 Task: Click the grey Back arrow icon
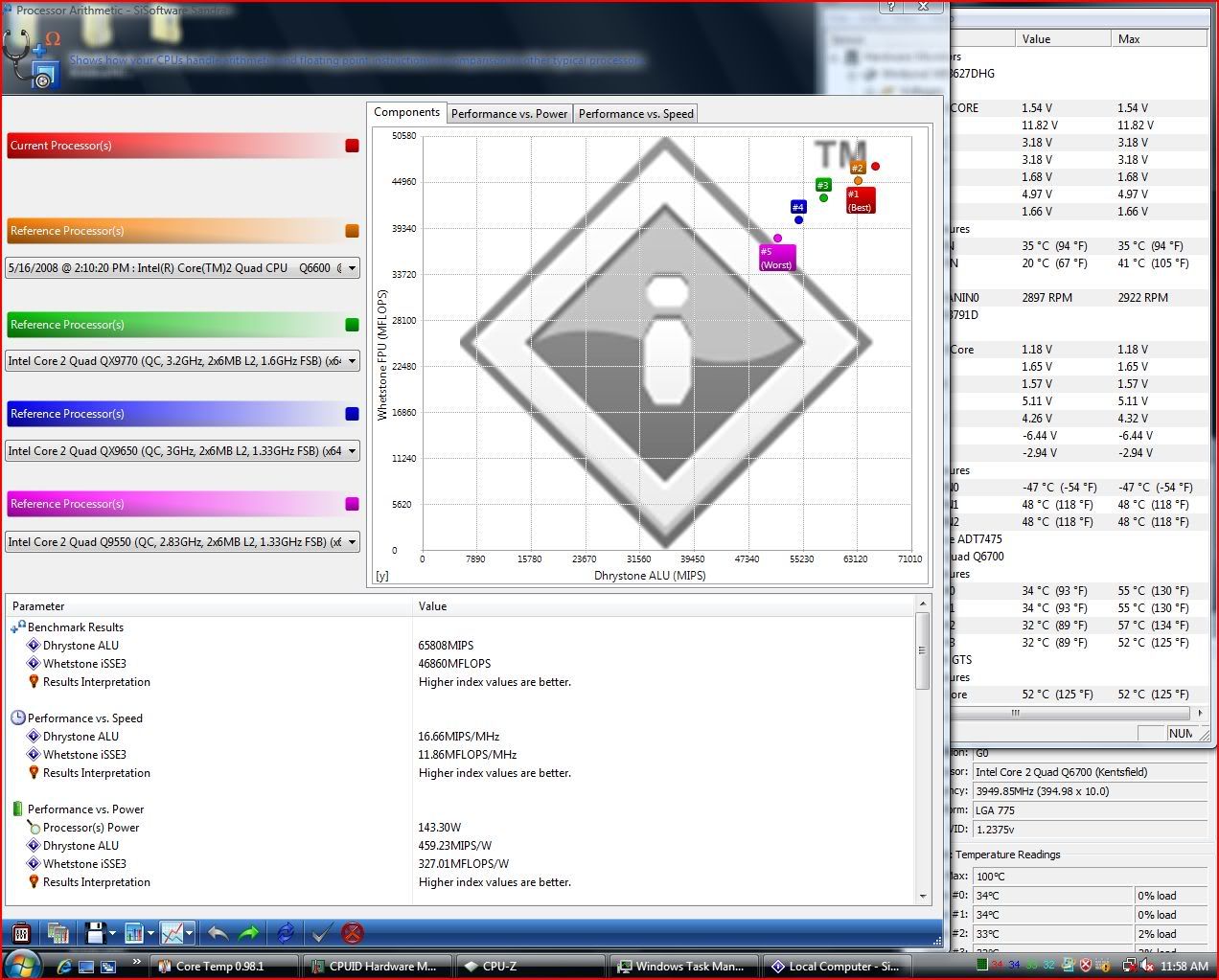coord(218,932)
